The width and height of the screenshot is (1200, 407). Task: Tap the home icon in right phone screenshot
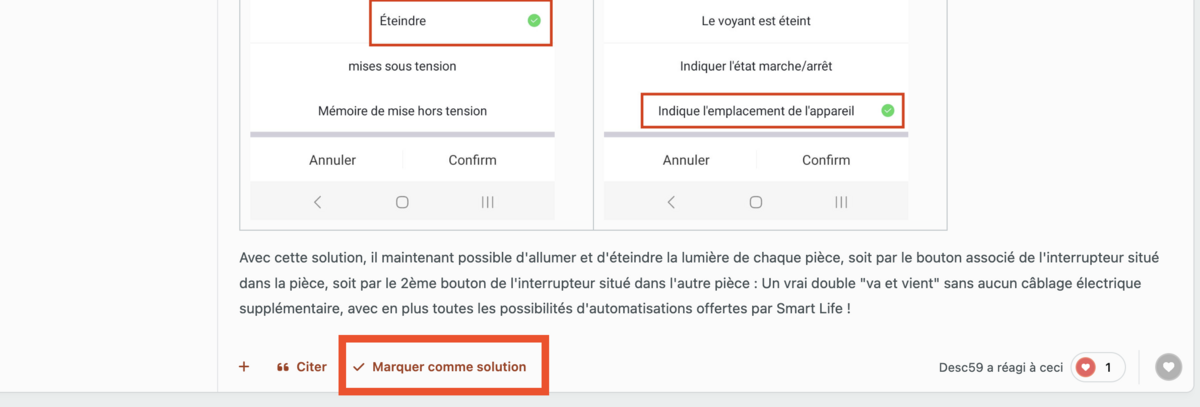(x=756, y=202)
